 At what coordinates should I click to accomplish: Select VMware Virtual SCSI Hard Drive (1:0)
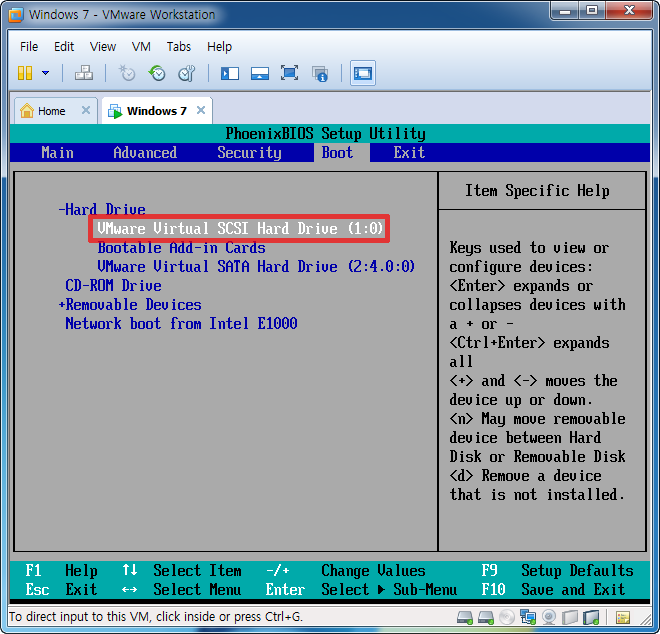click(240, 228)
